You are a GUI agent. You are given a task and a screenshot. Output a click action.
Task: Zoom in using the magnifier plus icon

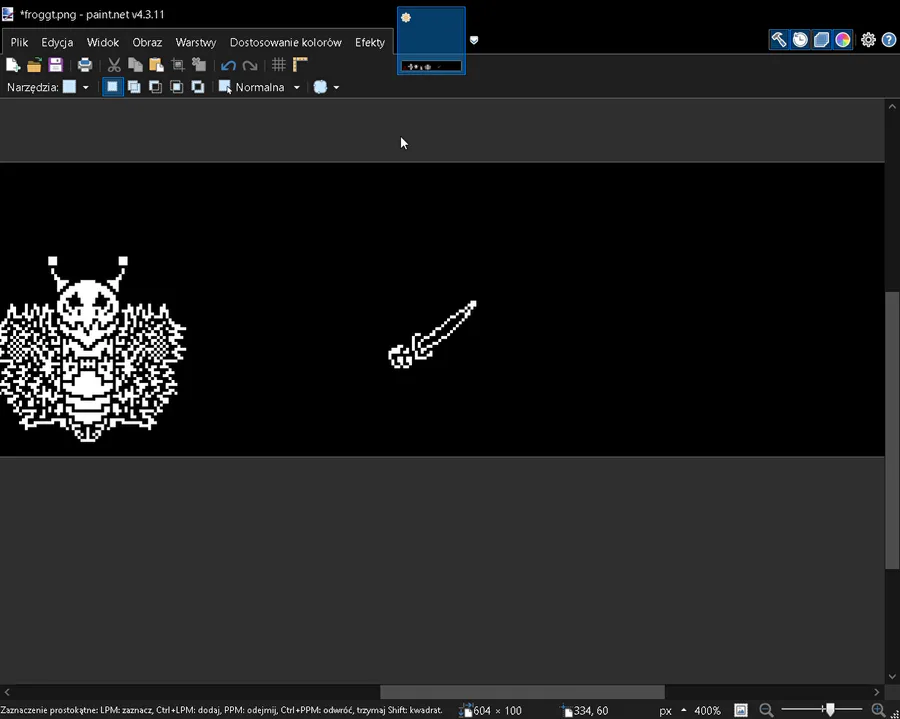click(x=878, y=710)
